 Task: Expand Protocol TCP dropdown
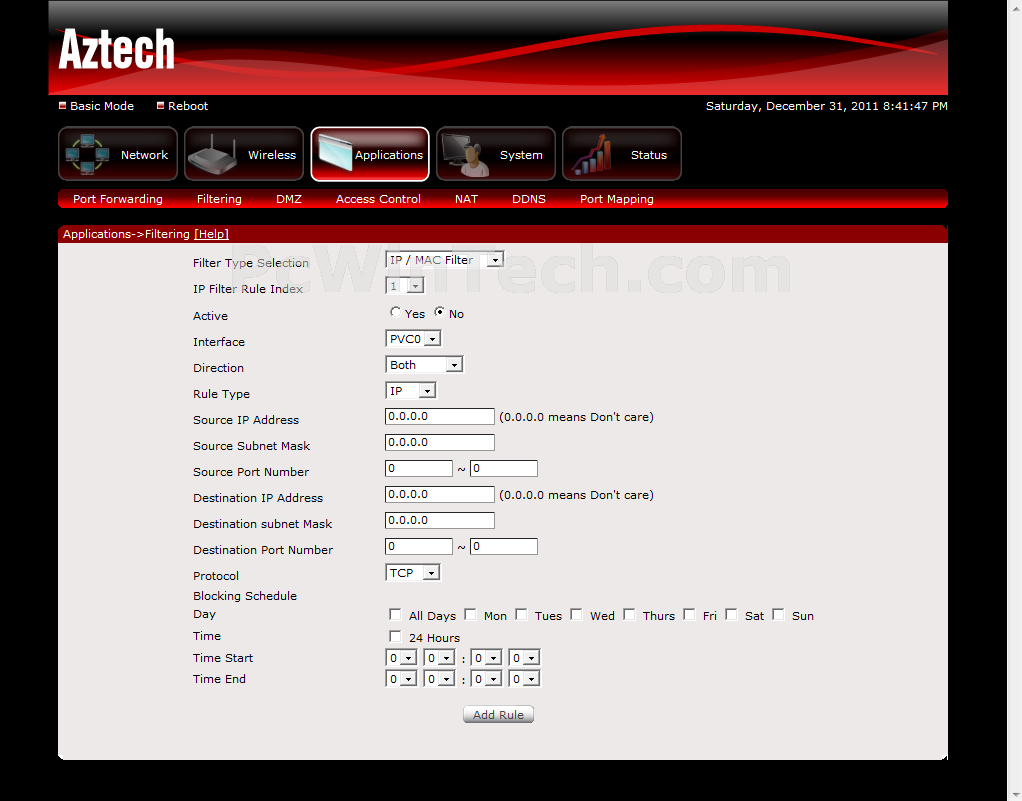pyautogui.click(x=413, y=573)
